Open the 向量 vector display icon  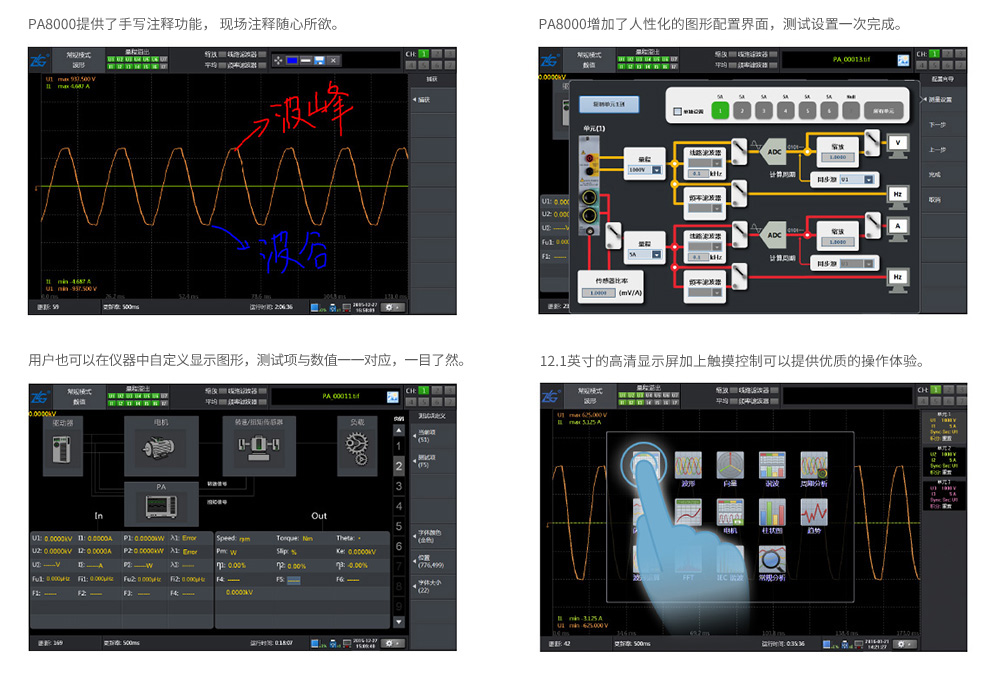730,466
